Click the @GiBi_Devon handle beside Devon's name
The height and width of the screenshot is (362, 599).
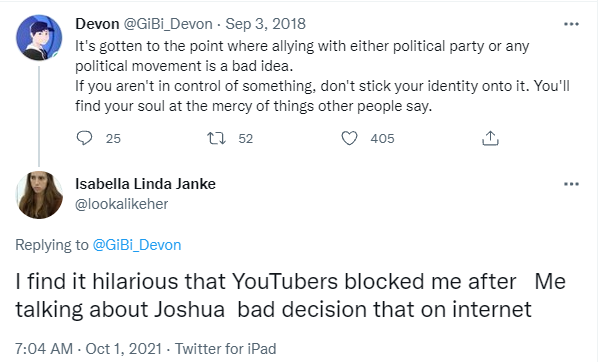(x=167, y=24)
